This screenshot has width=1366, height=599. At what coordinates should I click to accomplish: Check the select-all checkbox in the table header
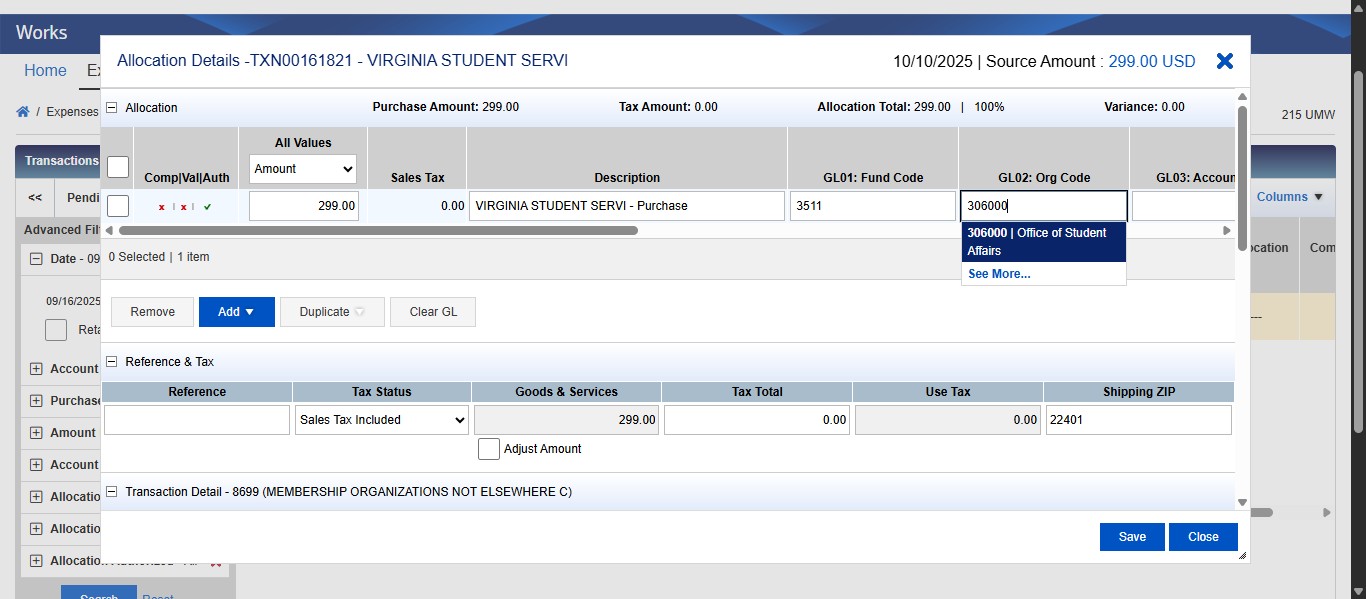(117, 167)
